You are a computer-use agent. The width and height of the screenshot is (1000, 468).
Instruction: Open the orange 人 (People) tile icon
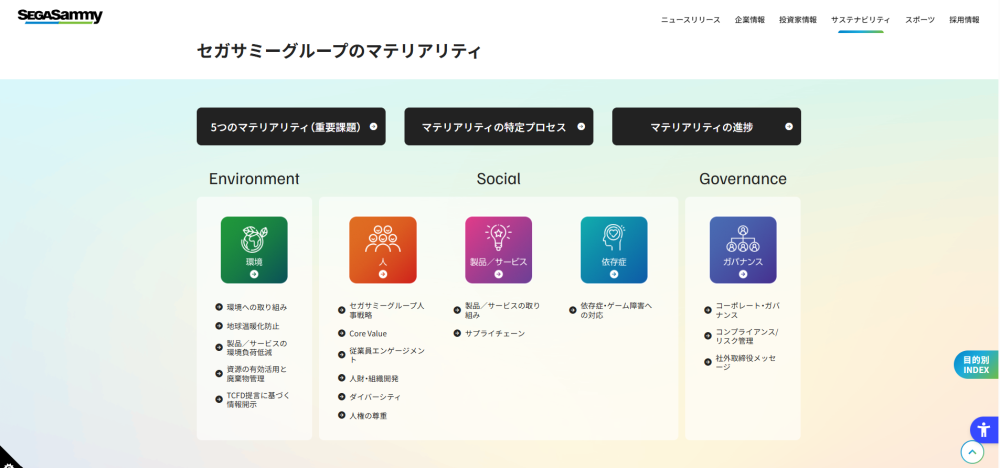382,249
